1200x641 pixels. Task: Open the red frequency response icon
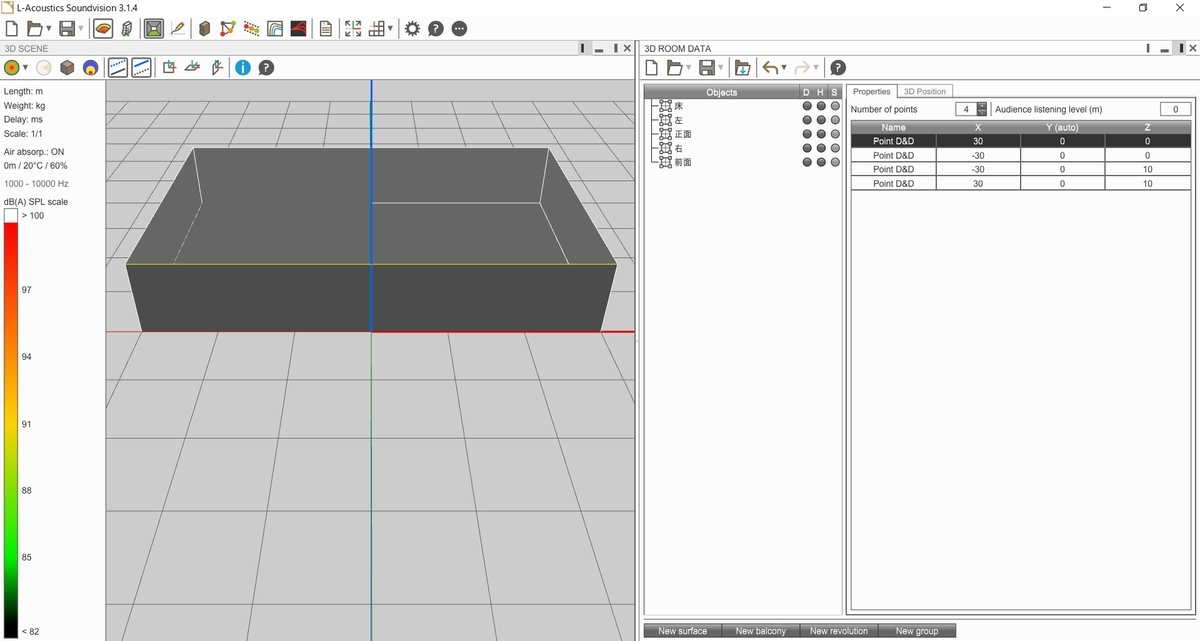298,29
